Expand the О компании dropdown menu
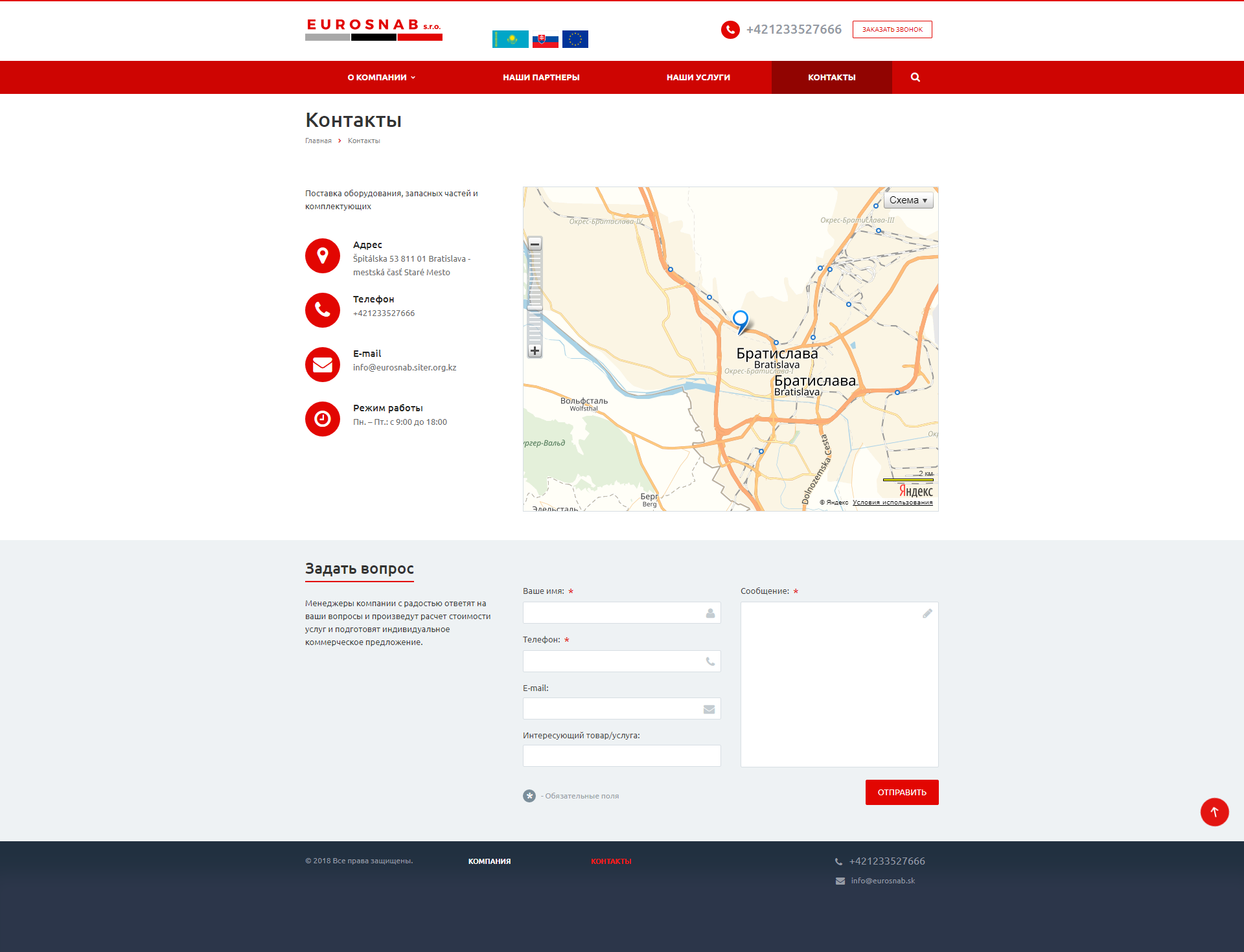Screen dimensions: 1244x952 pyautogui.click(x=381, y=77)
